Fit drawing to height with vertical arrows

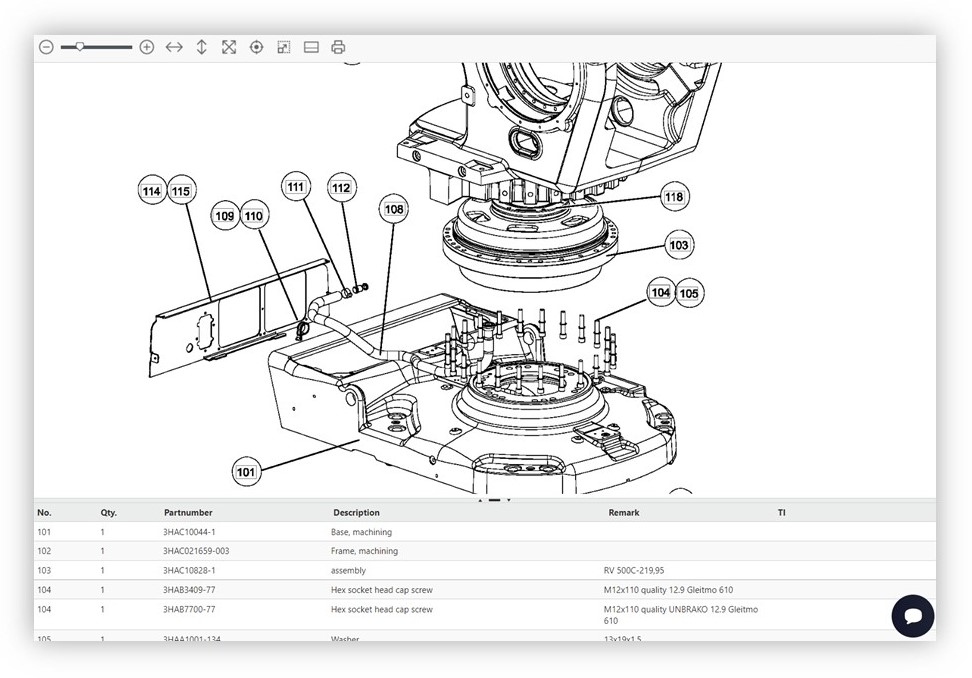[201, 47]
